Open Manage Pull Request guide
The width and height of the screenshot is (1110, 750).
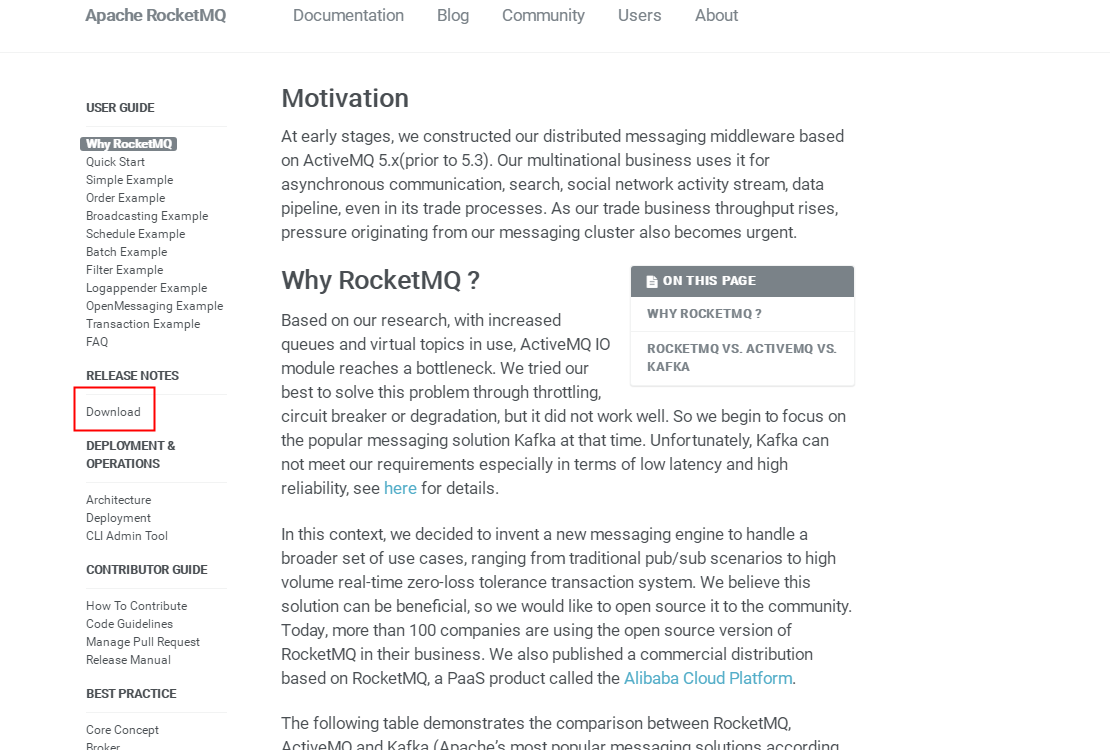coord(143,642)
